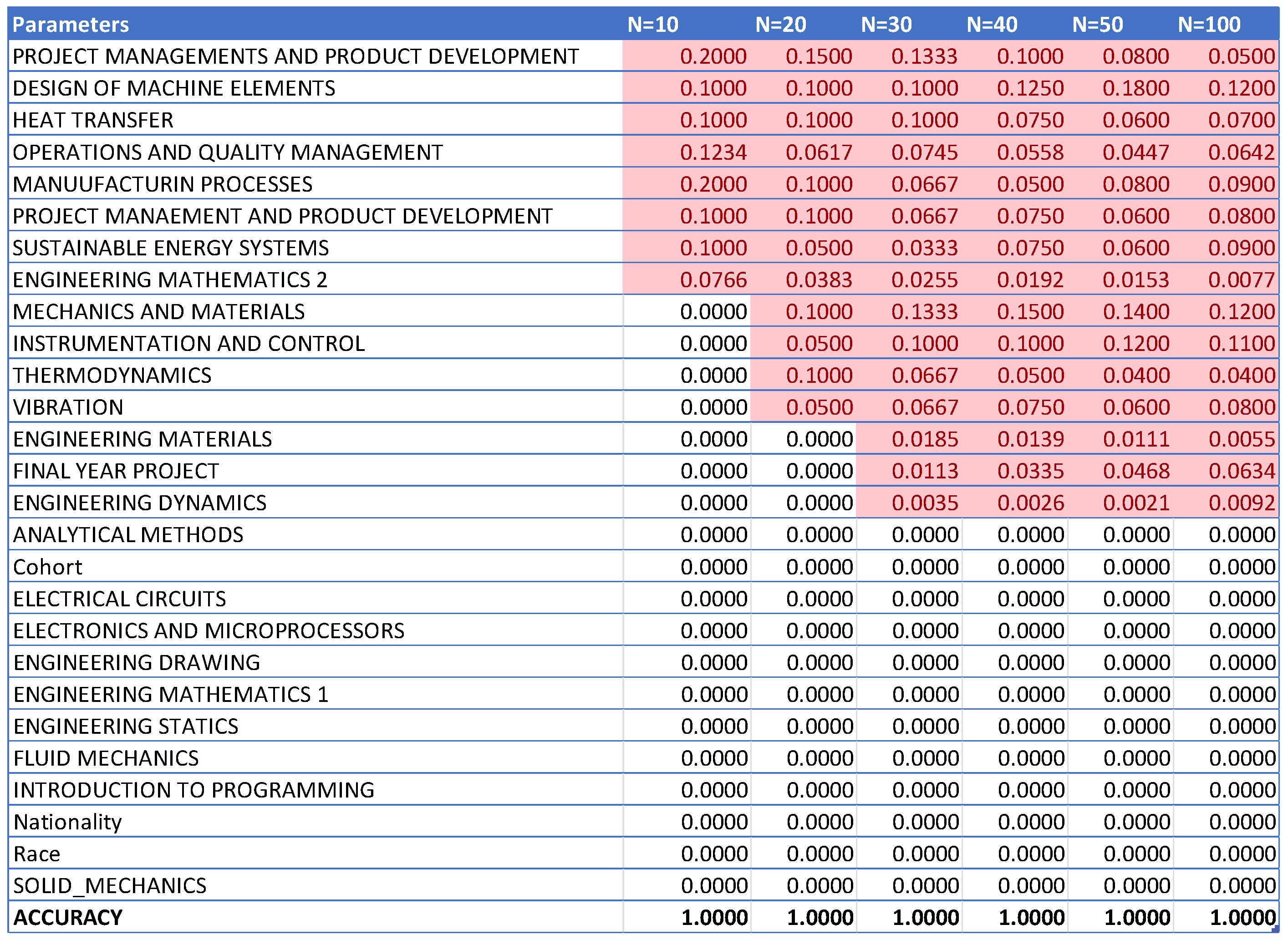This screenshot has height=940, width=1288.
Task: Select the Cohort parameter cell
Action: (48, 567)
